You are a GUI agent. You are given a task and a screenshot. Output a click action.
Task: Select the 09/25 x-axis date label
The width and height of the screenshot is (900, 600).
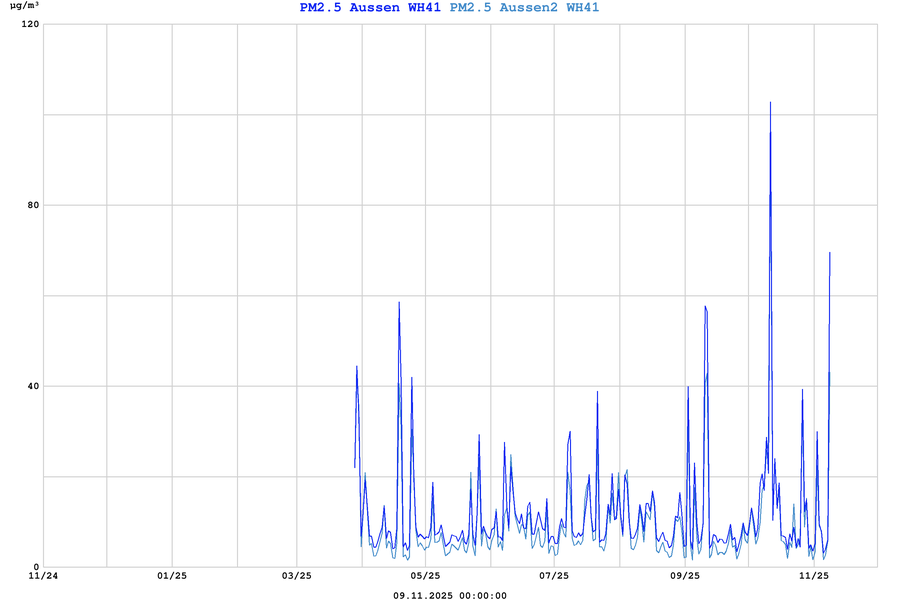coord(685,576)
